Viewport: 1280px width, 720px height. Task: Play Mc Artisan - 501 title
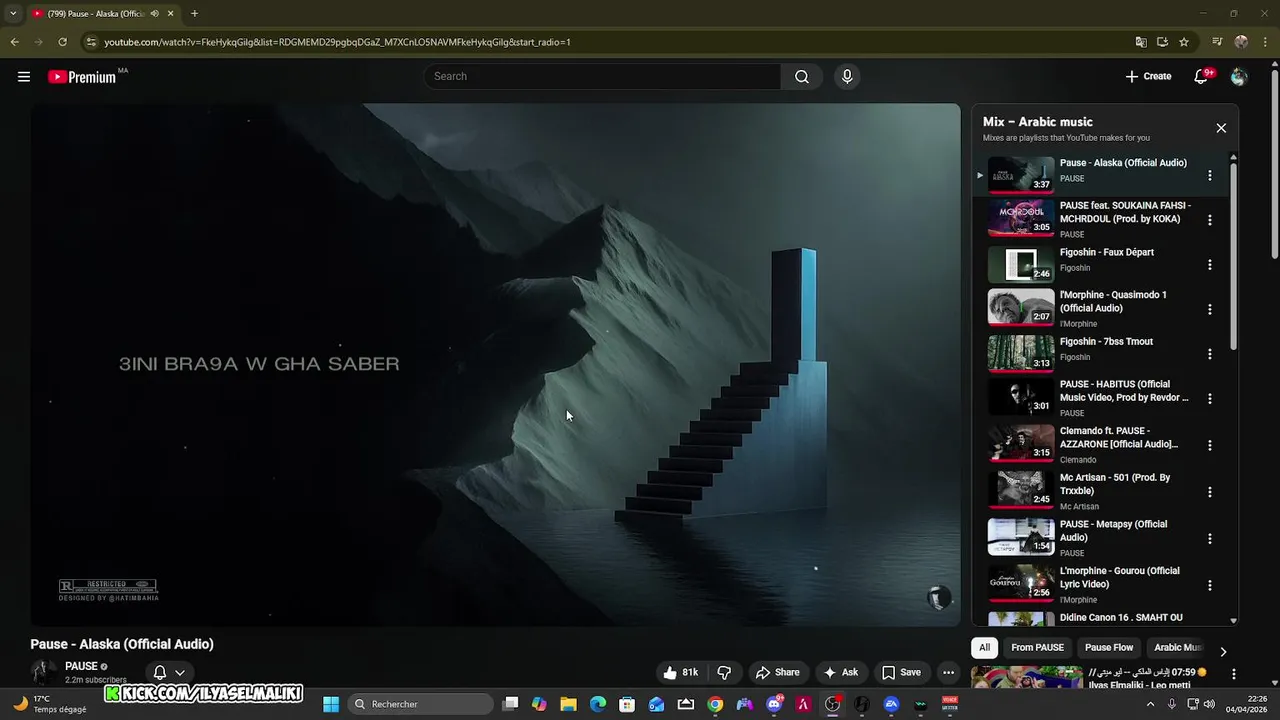1115,484
